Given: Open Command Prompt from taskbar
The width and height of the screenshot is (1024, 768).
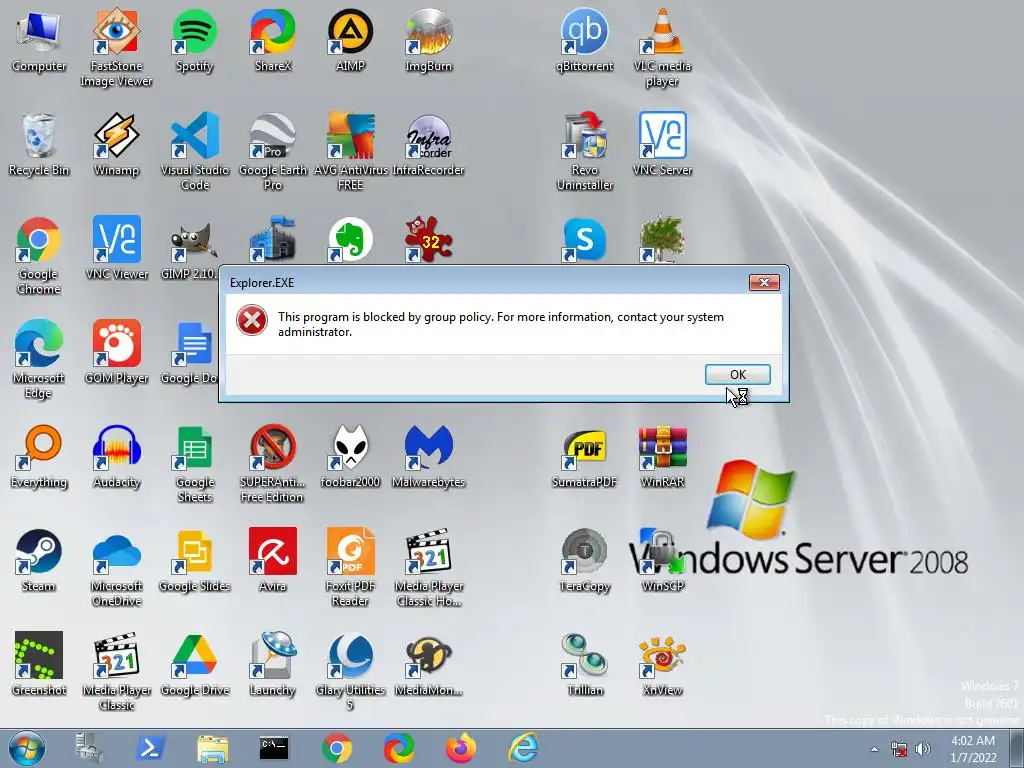Looking at the screenshot, I should coord(274,748).
